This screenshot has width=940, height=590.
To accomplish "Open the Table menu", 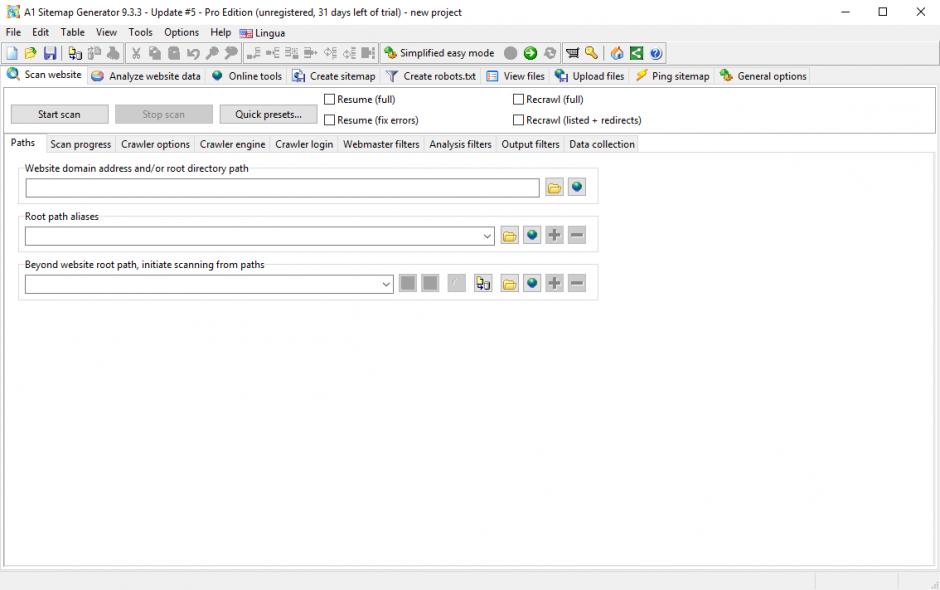I will point(73,32).
